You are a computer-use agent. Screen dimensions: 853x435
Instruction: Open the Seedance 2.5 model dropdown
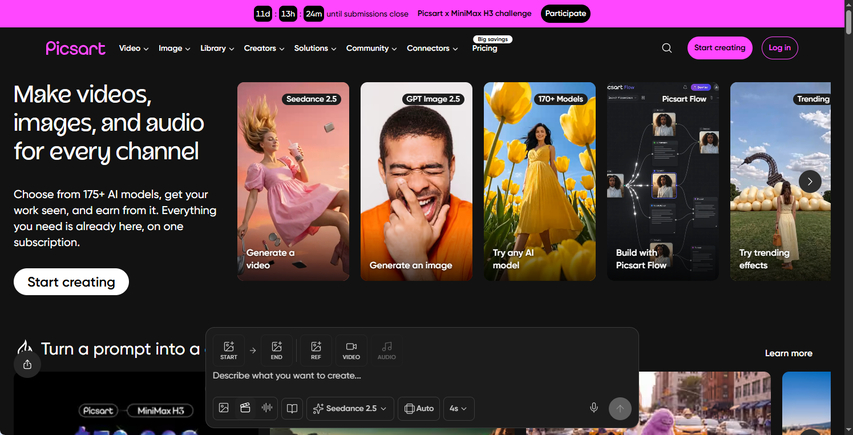pyautogui.click(x=350, y=408)
